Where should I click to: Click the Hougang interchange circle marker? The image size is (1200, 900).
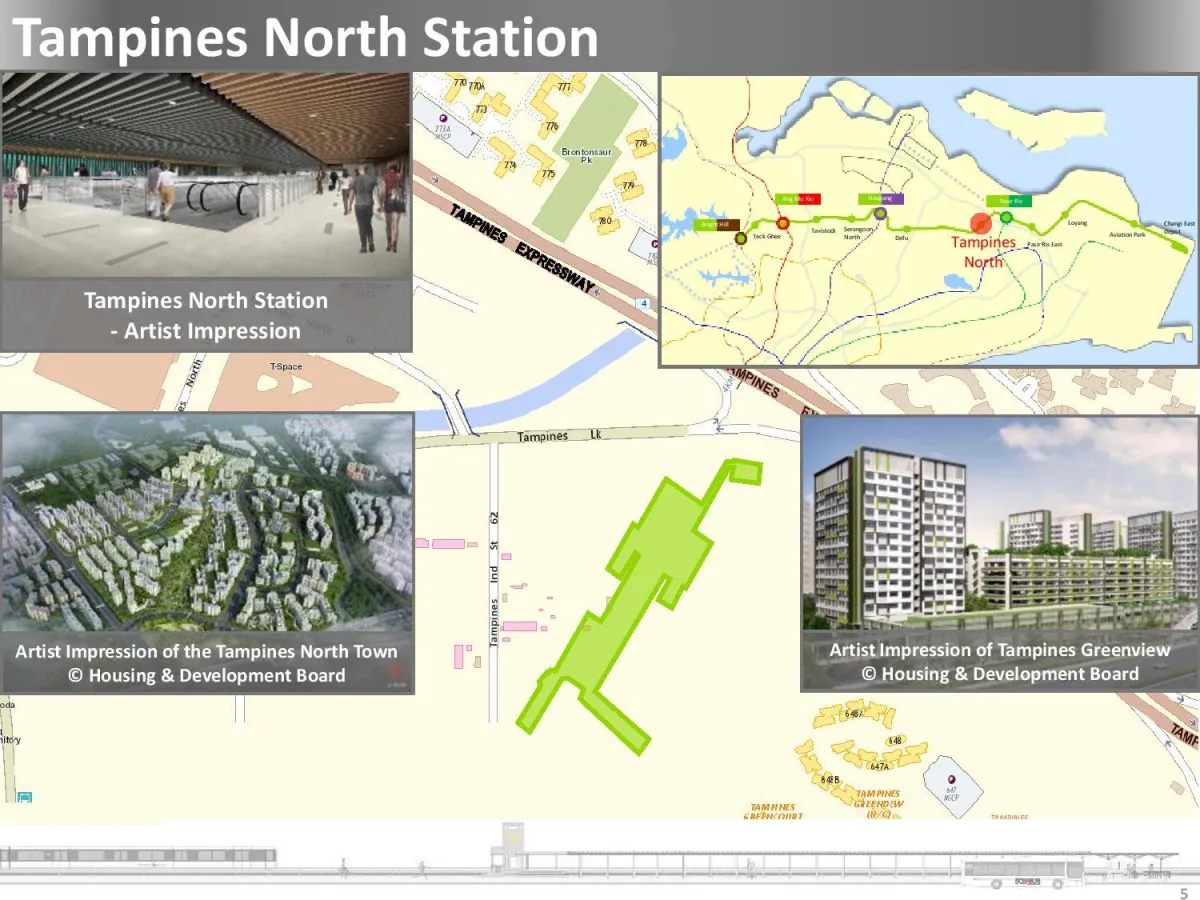[880, 213]
